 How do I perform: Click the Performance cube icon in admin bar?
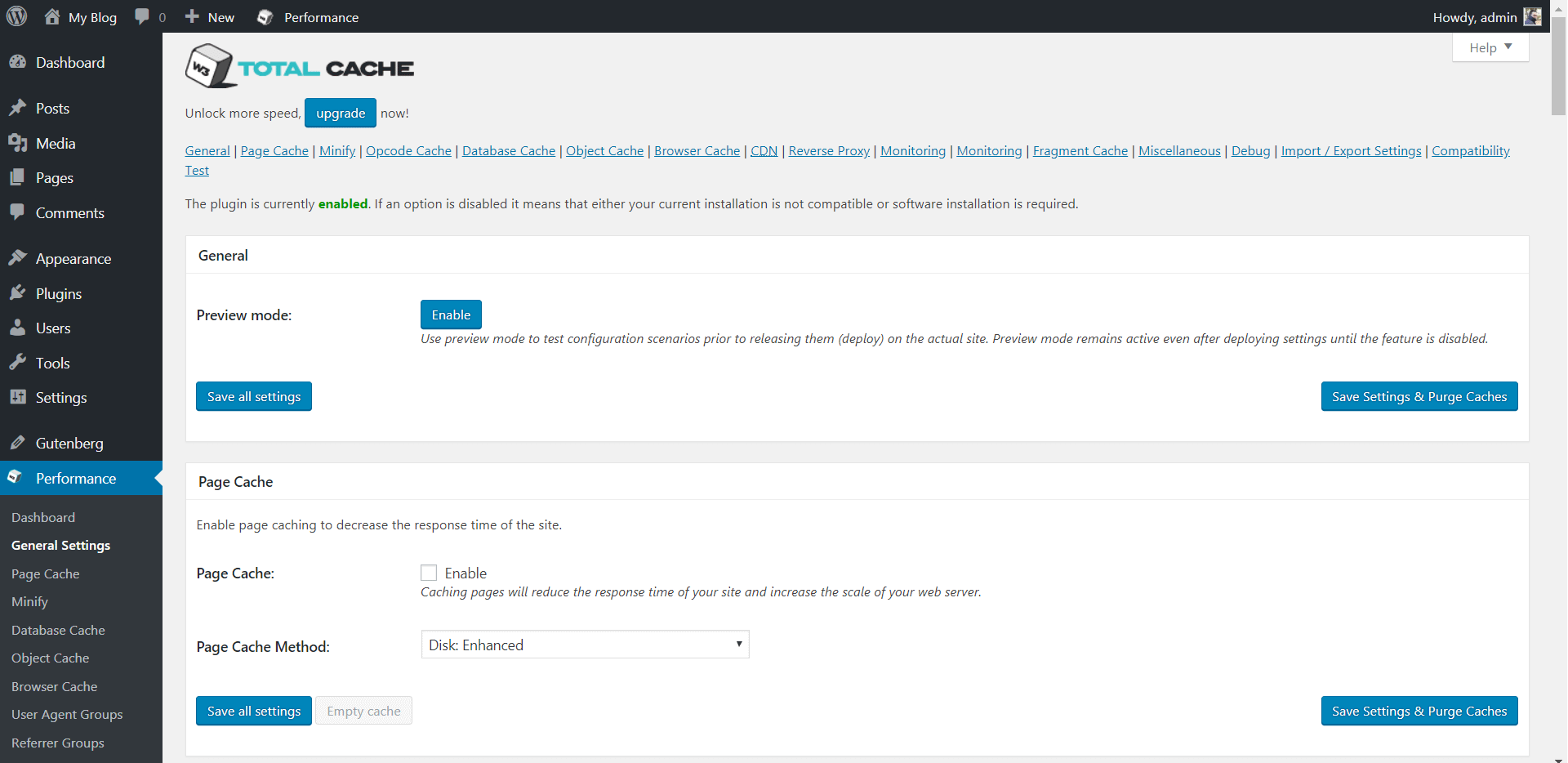pyautogui.click(x=265, y=17)
